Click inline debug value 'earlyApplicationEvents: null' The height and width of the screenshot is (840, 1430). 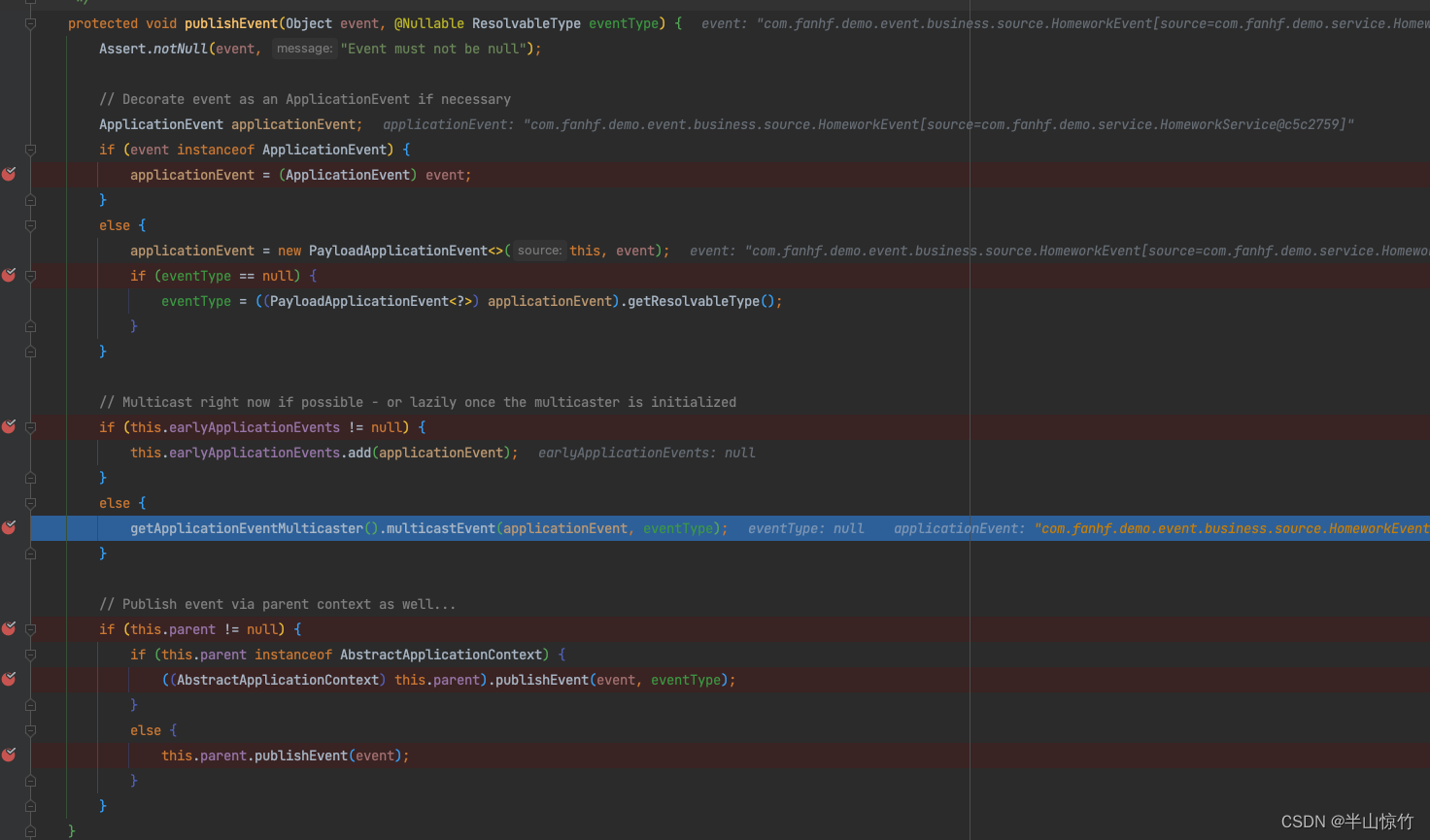click(x=647, y=453)
